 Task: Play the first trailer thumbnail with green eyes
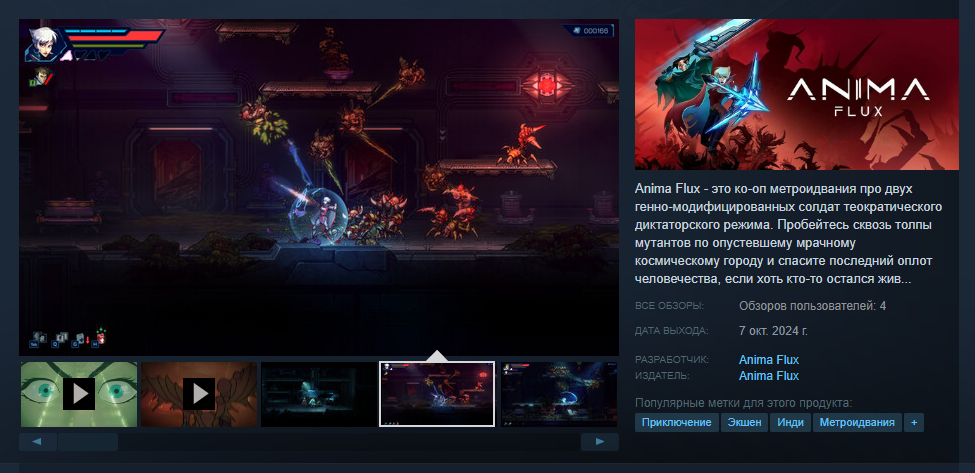79,394
